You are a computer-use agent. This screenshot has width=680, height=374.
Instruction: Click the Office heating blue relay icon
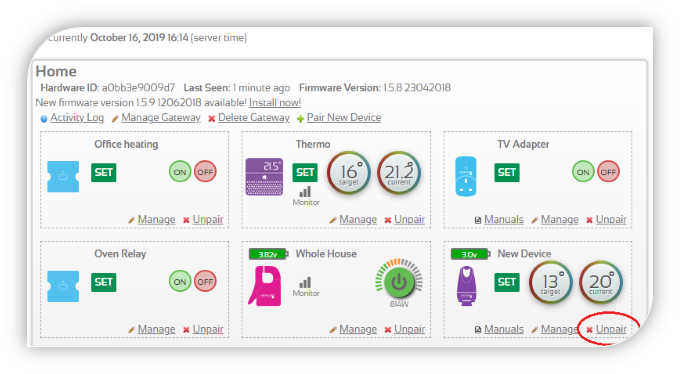pyautogui.click(x=63, y=177)
